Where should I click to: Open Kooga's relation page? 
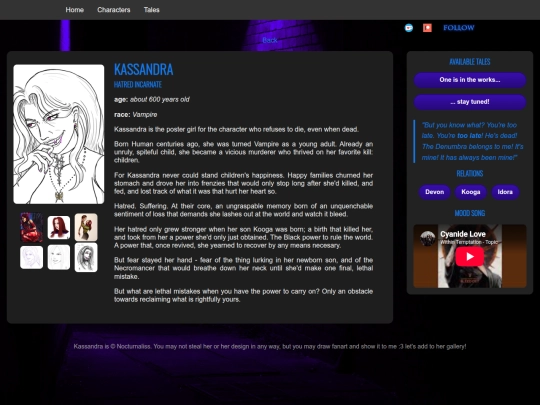click(x=471, y=192)
